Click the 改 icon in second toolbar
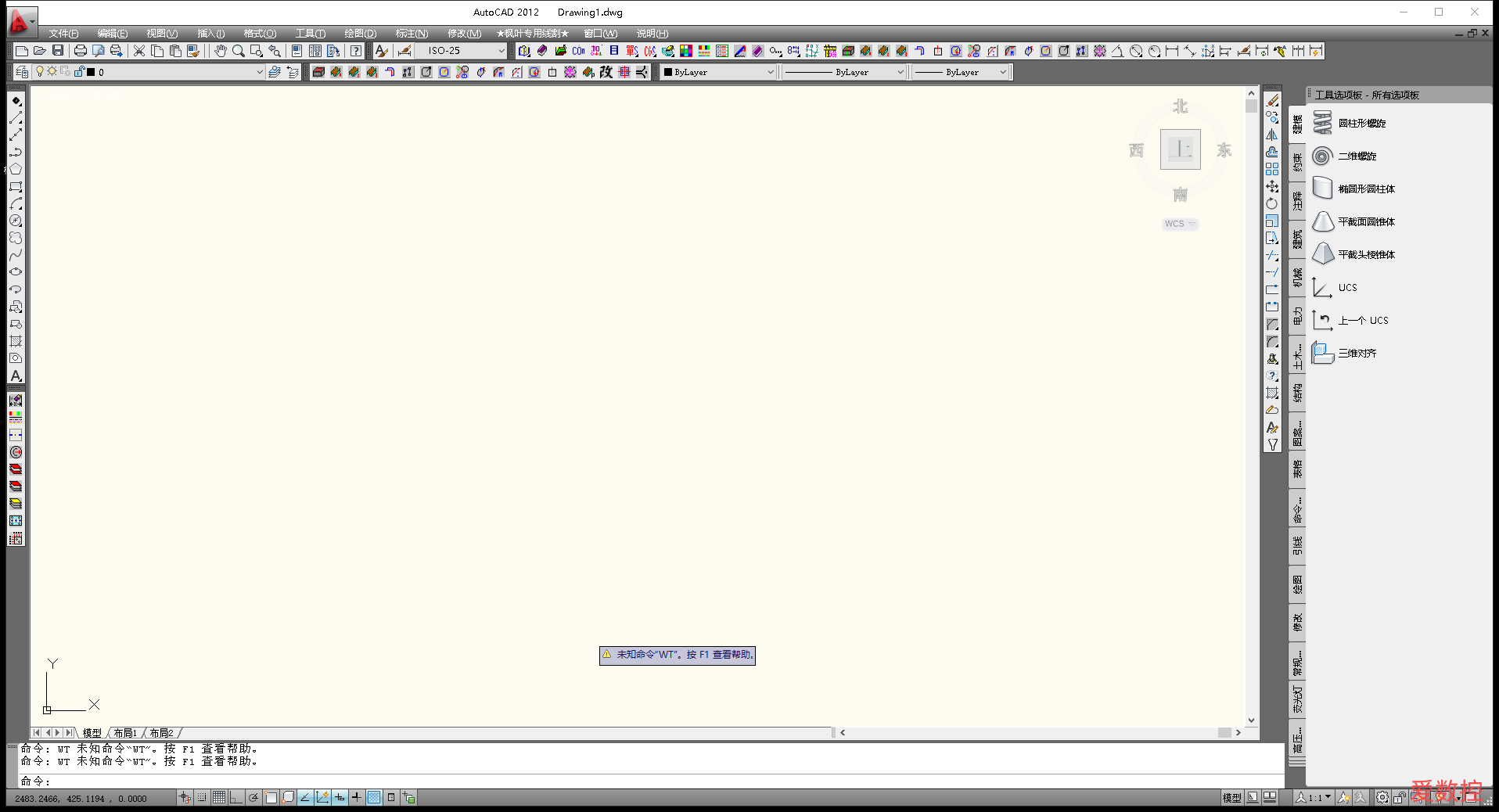 click(606, 72)
